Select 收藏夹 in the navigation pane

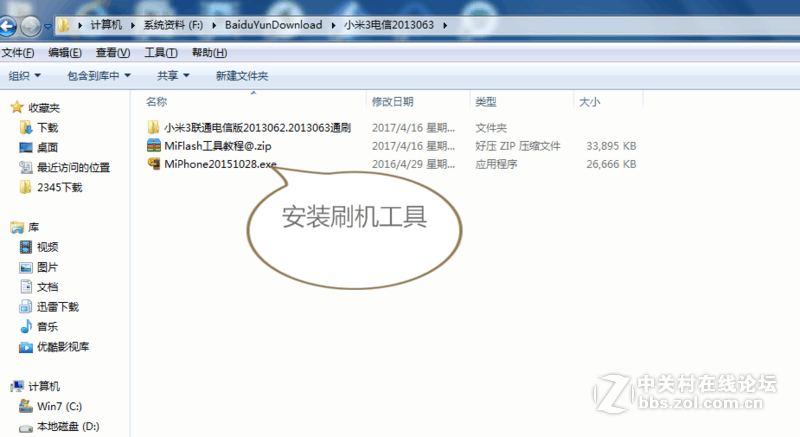tap(44, 108)
